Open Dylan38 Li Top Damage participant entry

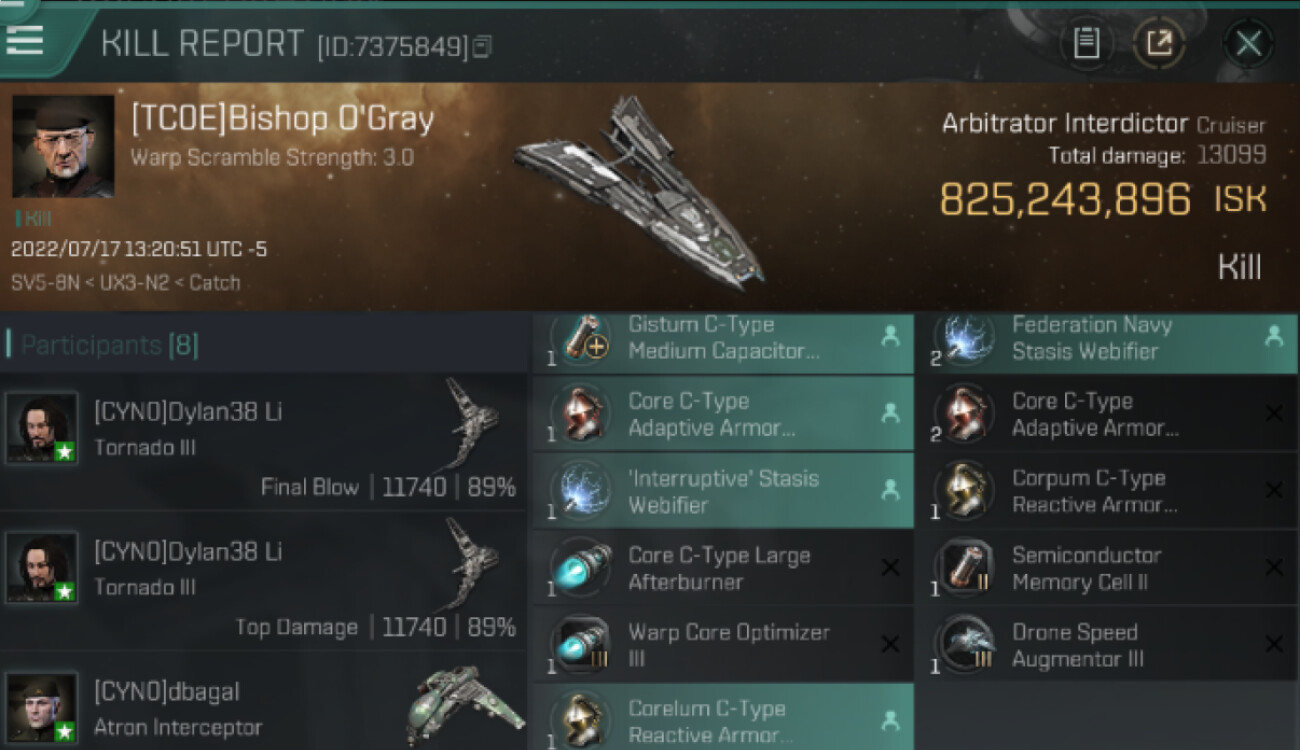(263, 582)
